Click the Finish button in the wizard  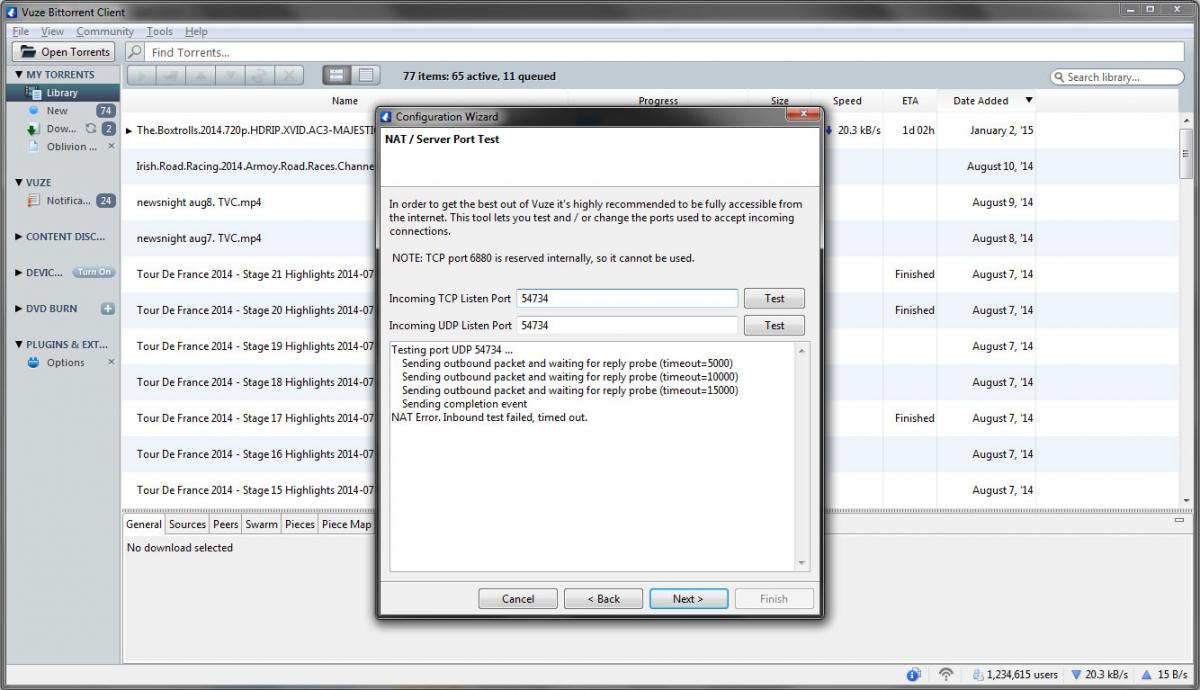tap(774, 599)
